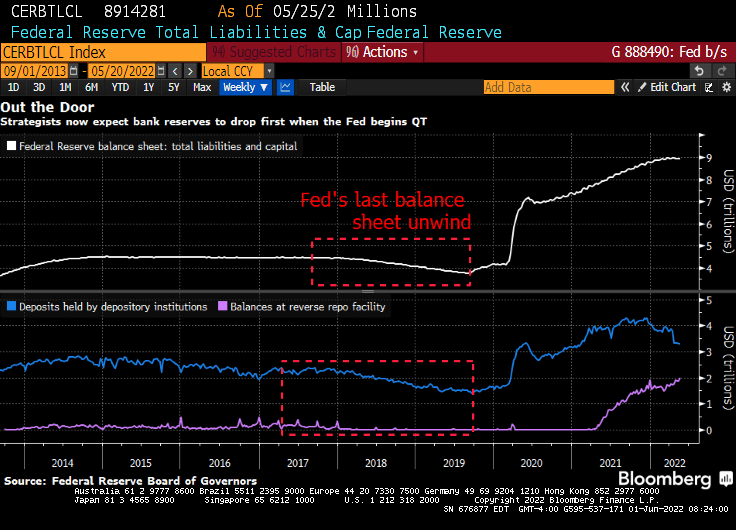
Task: Shift date range back with left arrow
Action: 175,71
